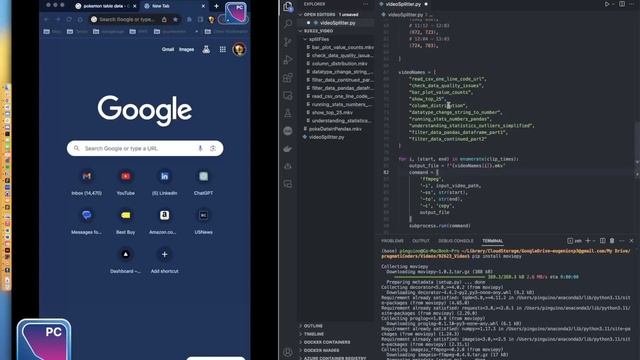Open the Gmail Inbox shortcut
This screenshot has width=640, height=360.
click(x=87, y=182)
